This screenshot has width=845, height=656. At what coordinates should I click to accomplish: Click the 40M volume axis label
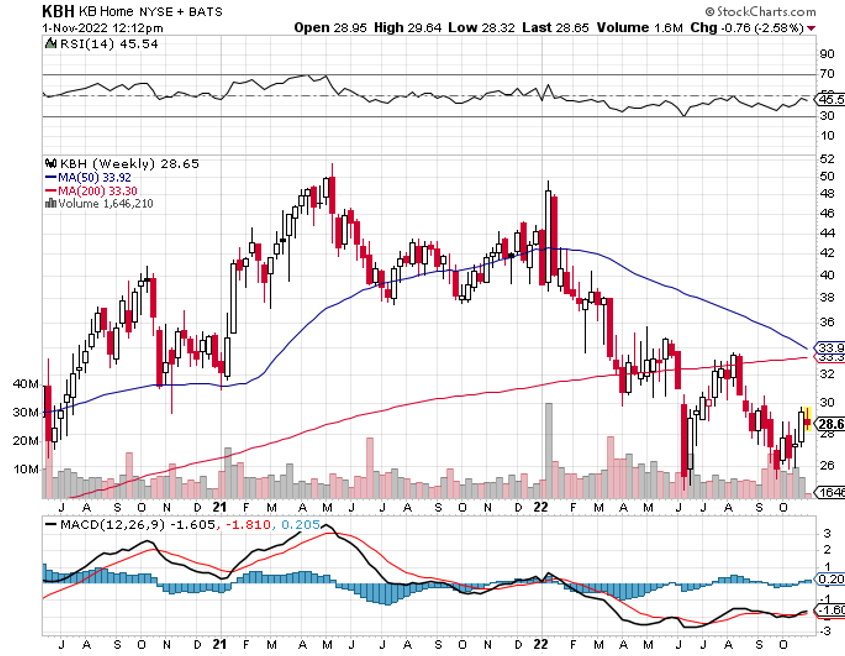pos(26,384)
